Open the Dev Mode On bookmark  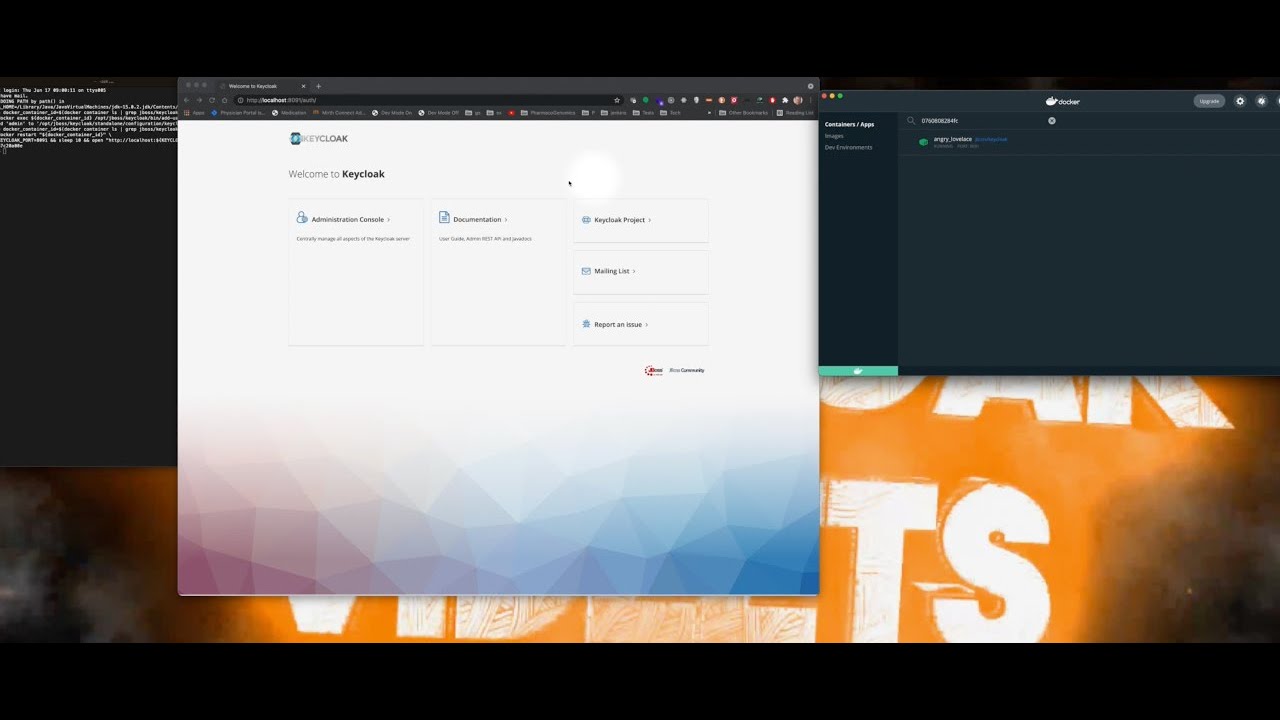coord(392,113)
